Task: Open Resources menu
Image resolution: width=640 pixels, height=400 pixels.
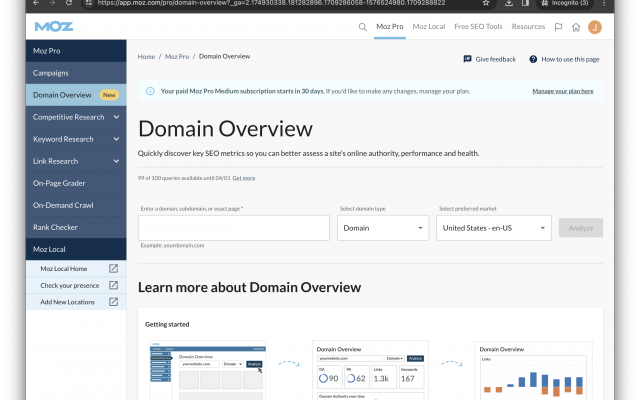Action: (528, 27)
